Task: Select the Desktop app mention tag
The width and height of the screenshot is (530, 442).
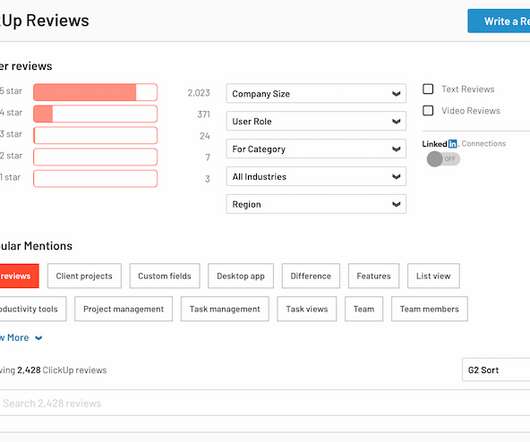Action: point(241,276)
